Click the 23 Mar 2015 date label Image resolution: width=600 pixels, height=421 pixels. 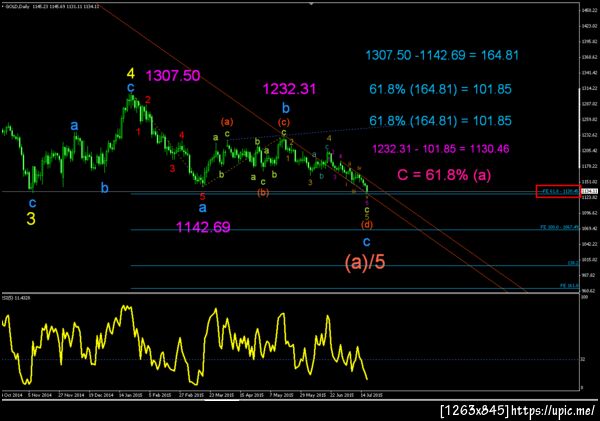(221, 395)
